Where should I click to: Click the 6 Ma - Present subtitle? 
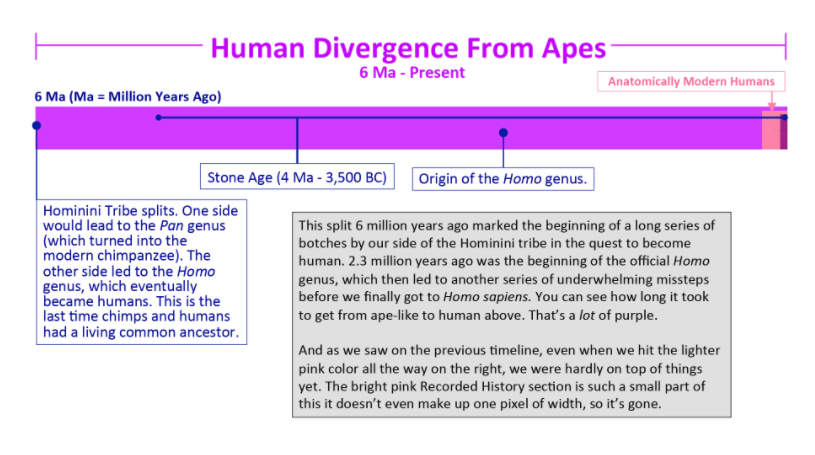tap(412, 72)
